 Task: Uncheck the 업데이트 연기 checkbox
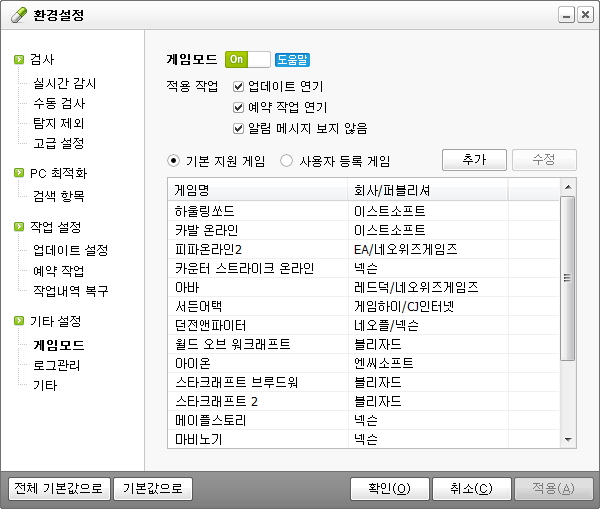pyautogui.click(x=238, y=86)
